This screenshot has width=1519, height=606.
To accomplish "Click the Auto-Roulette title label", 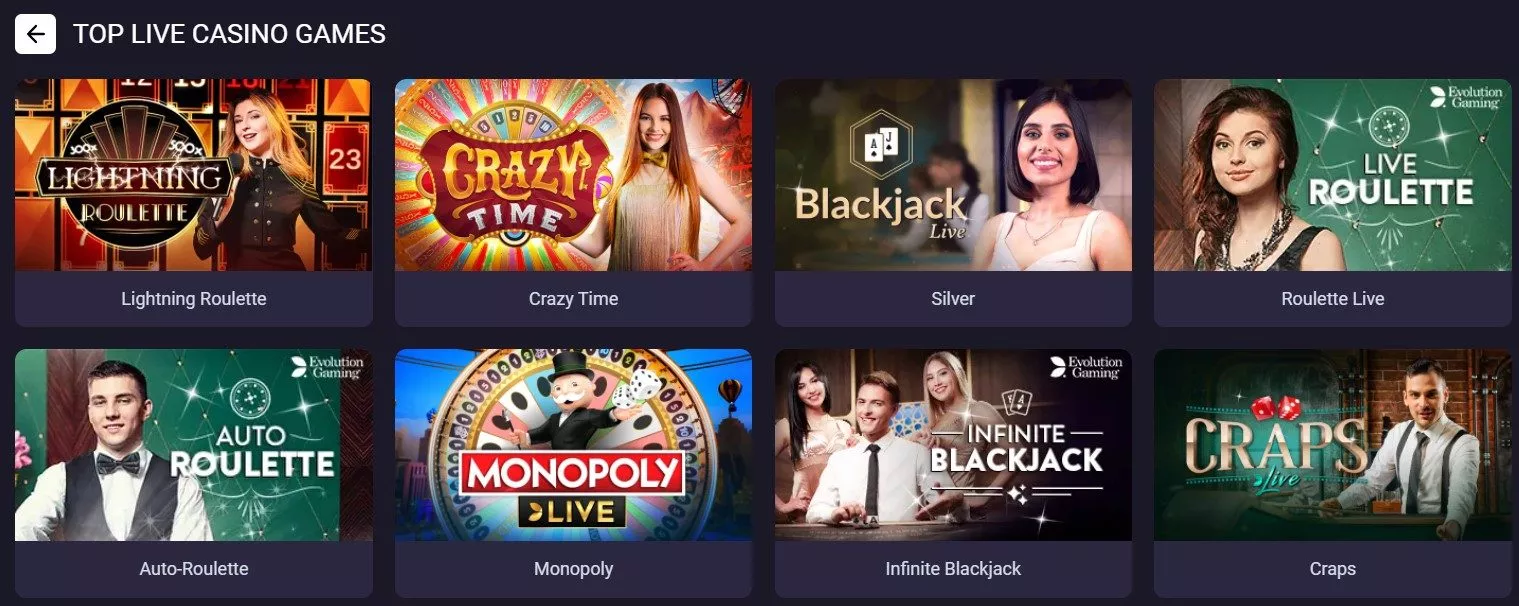I will [x=194, y=569].
